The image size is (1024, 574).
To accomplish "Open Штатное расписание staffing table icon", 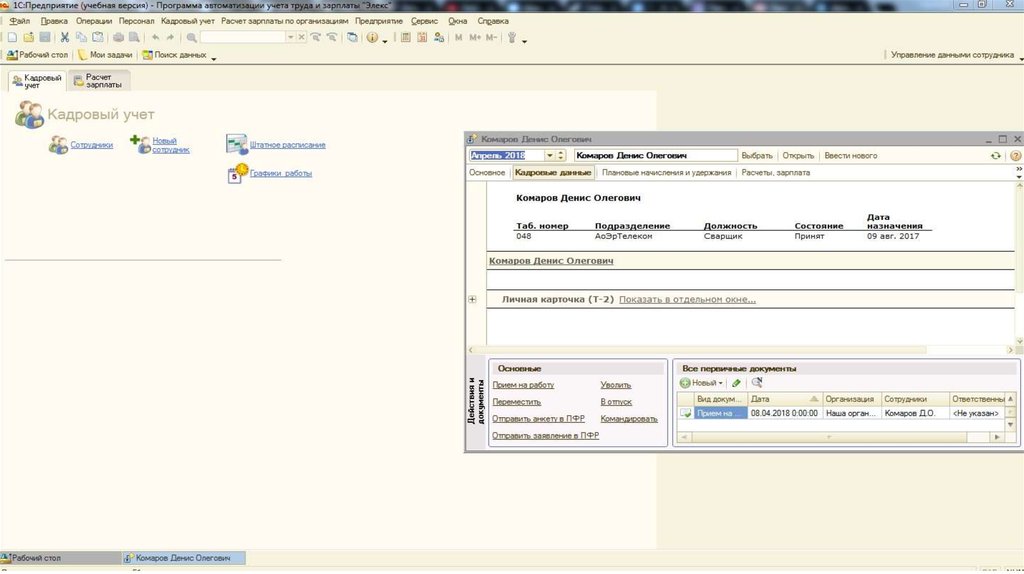I will click(x=235, y=144).
